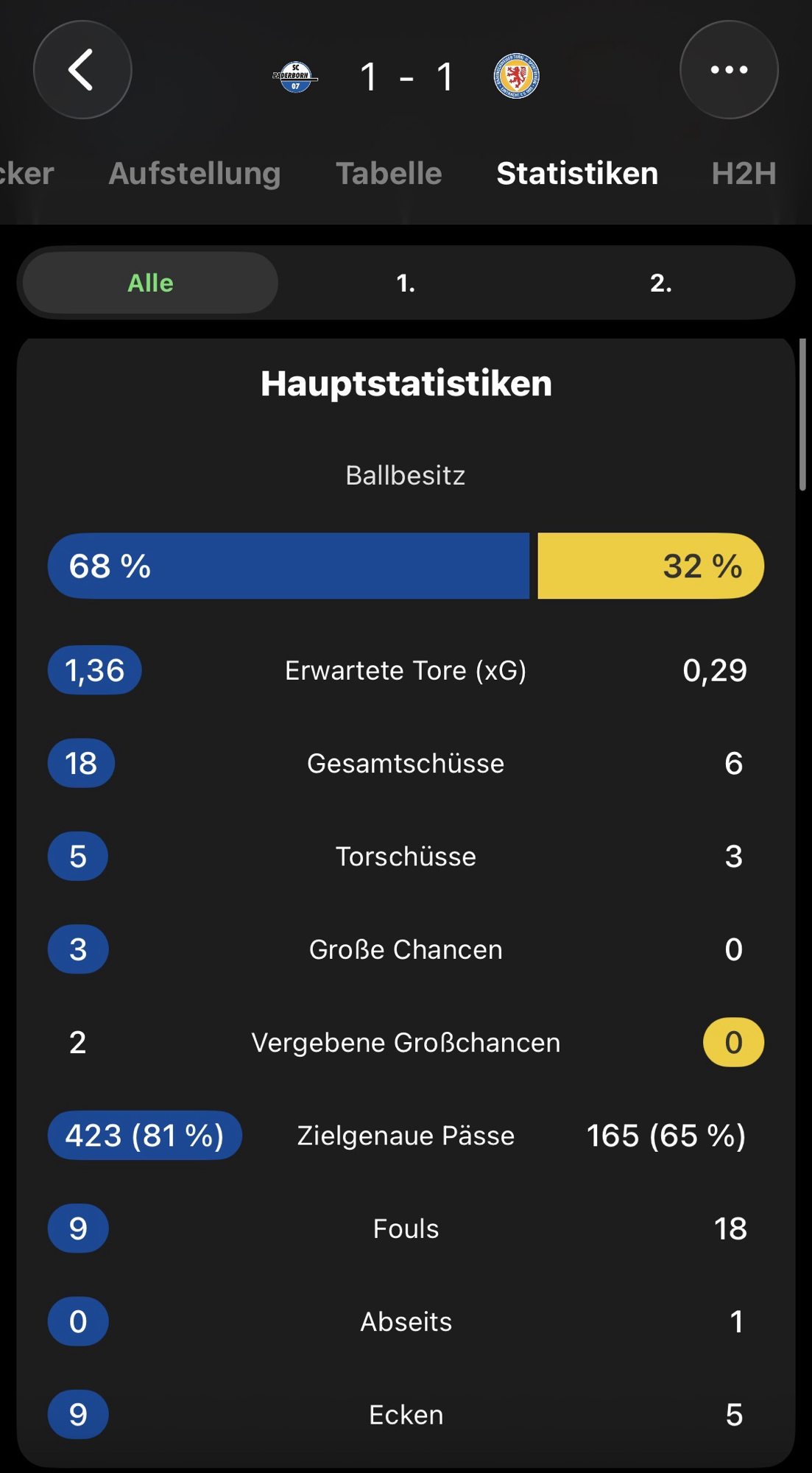Tap the 1 - 1 match score
This screenshot has height=1473, width=812.
pyautogui.click(x=406, y=77)
